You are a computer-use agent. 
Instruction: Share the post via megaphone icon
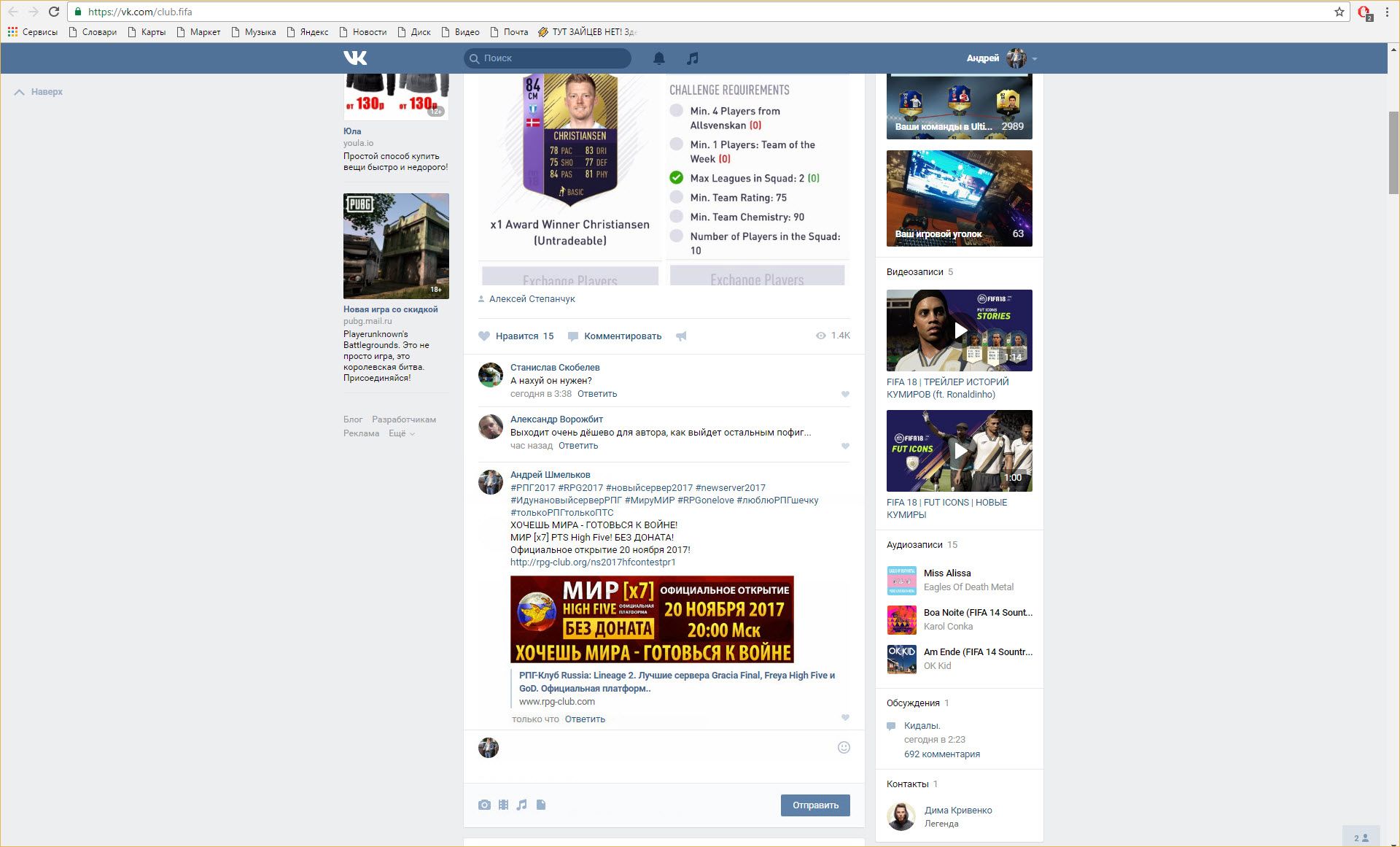681,336
